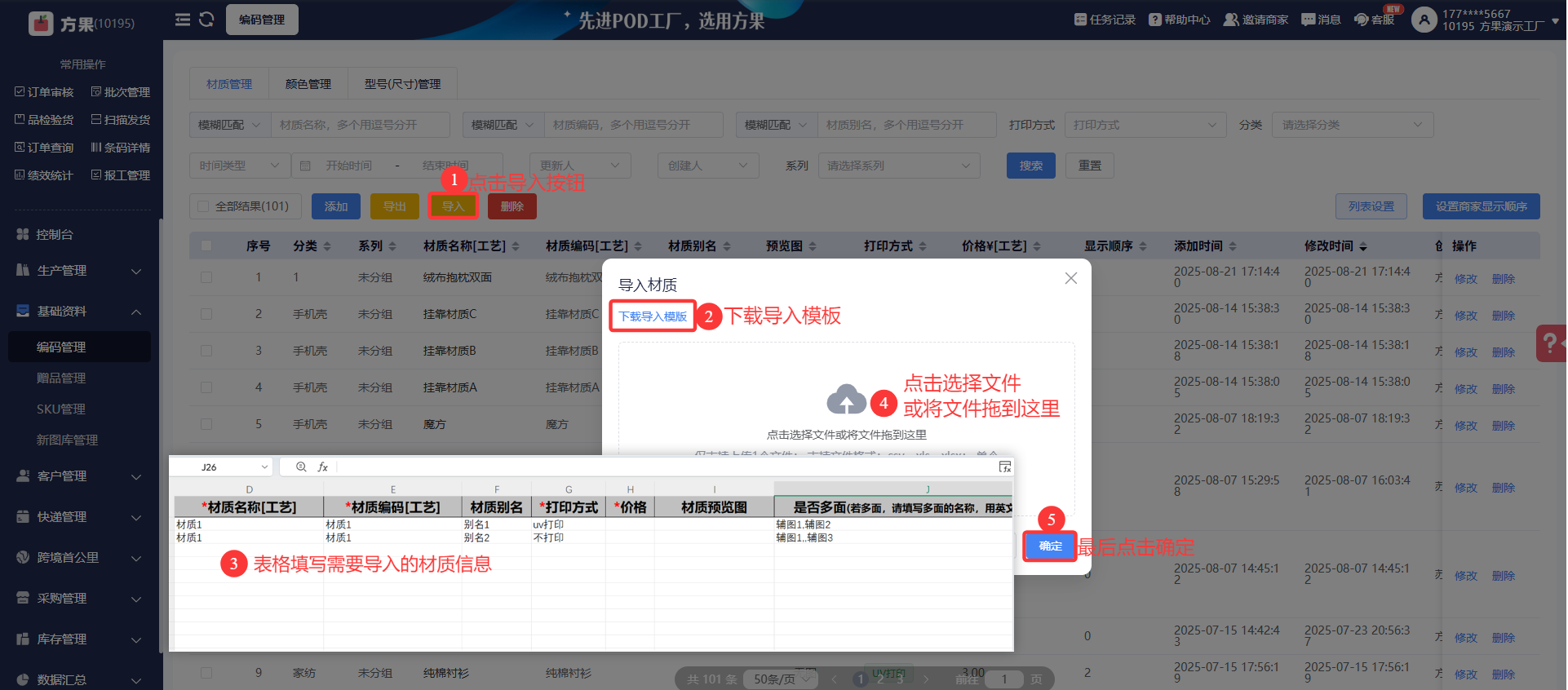Image resolution: width=1568 pixels, height=690 pixels.
Task: Open 模糊匹配 dropdown beside 材质编码 field
Action: (x=503, y=125)
